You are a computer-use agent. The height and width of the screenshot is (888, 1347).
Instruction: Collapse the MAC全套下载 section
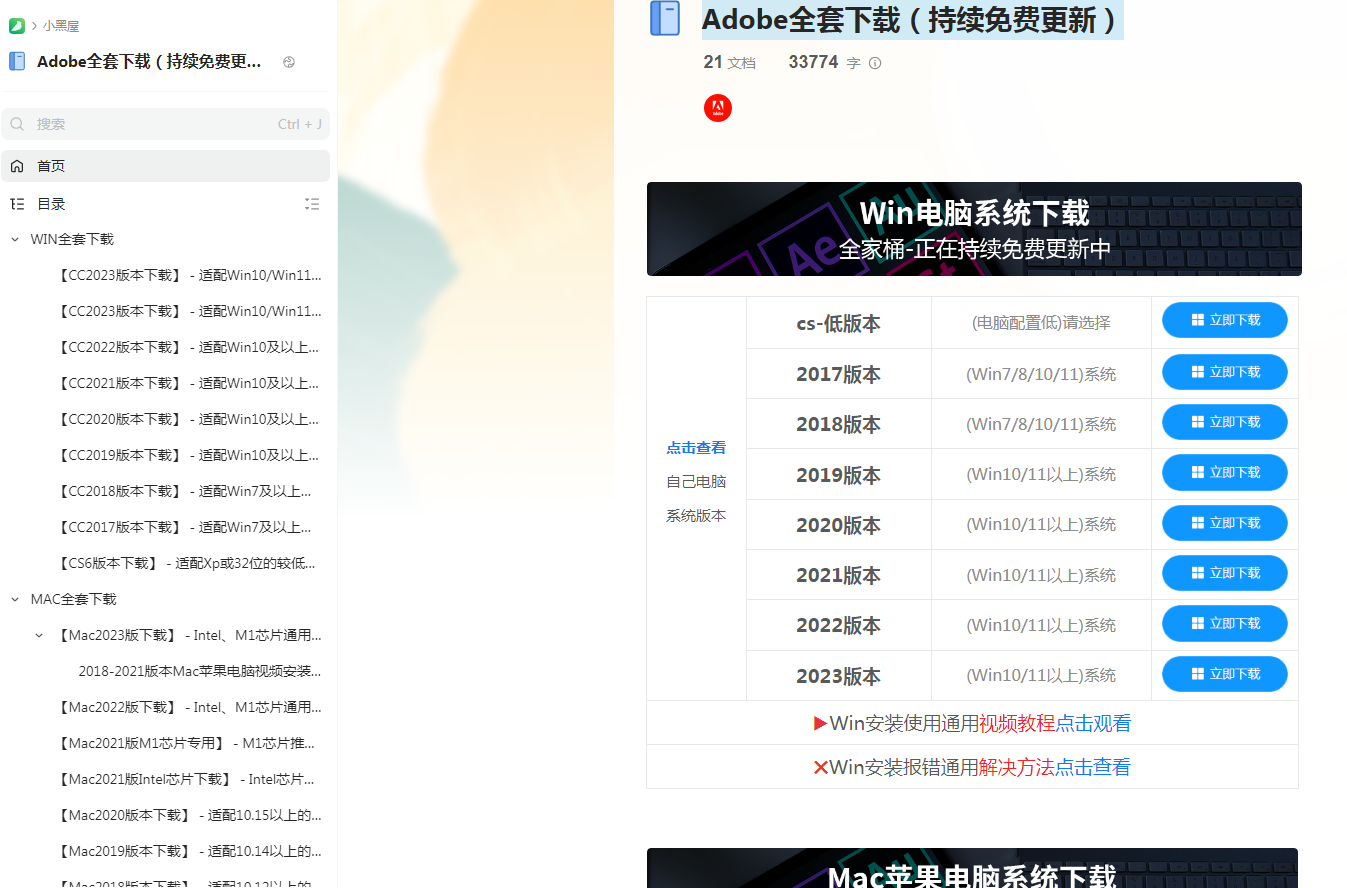pyautogui.click(x=14, y=598)
